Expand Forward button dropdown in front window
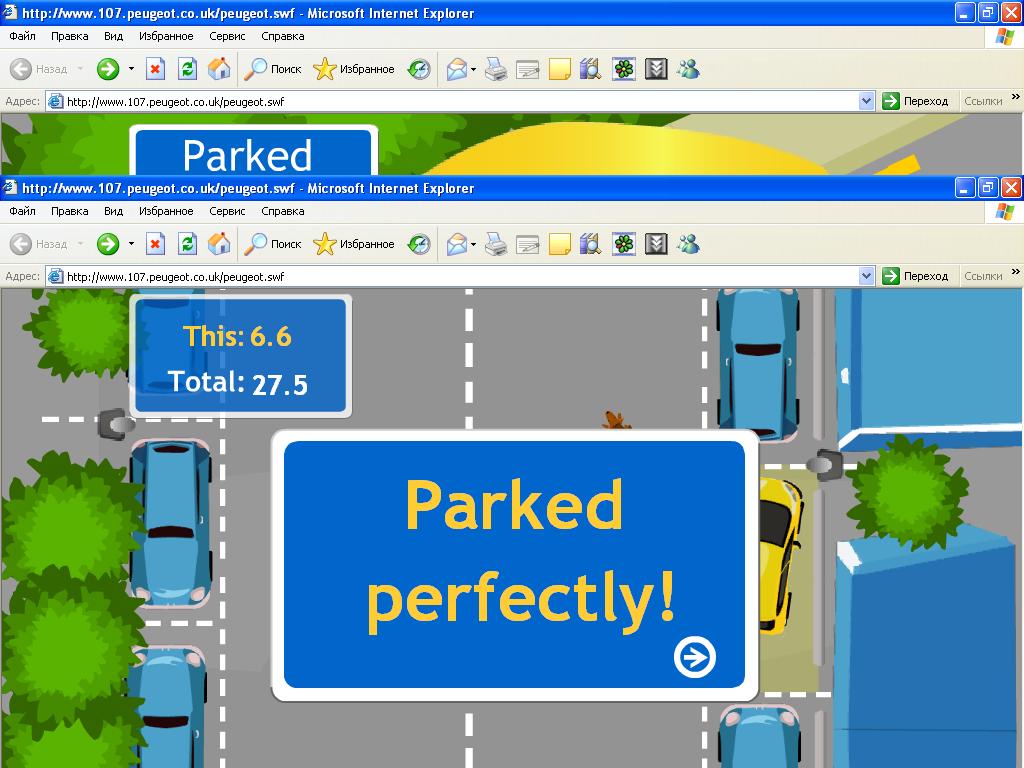 click(x=131, y=244)
